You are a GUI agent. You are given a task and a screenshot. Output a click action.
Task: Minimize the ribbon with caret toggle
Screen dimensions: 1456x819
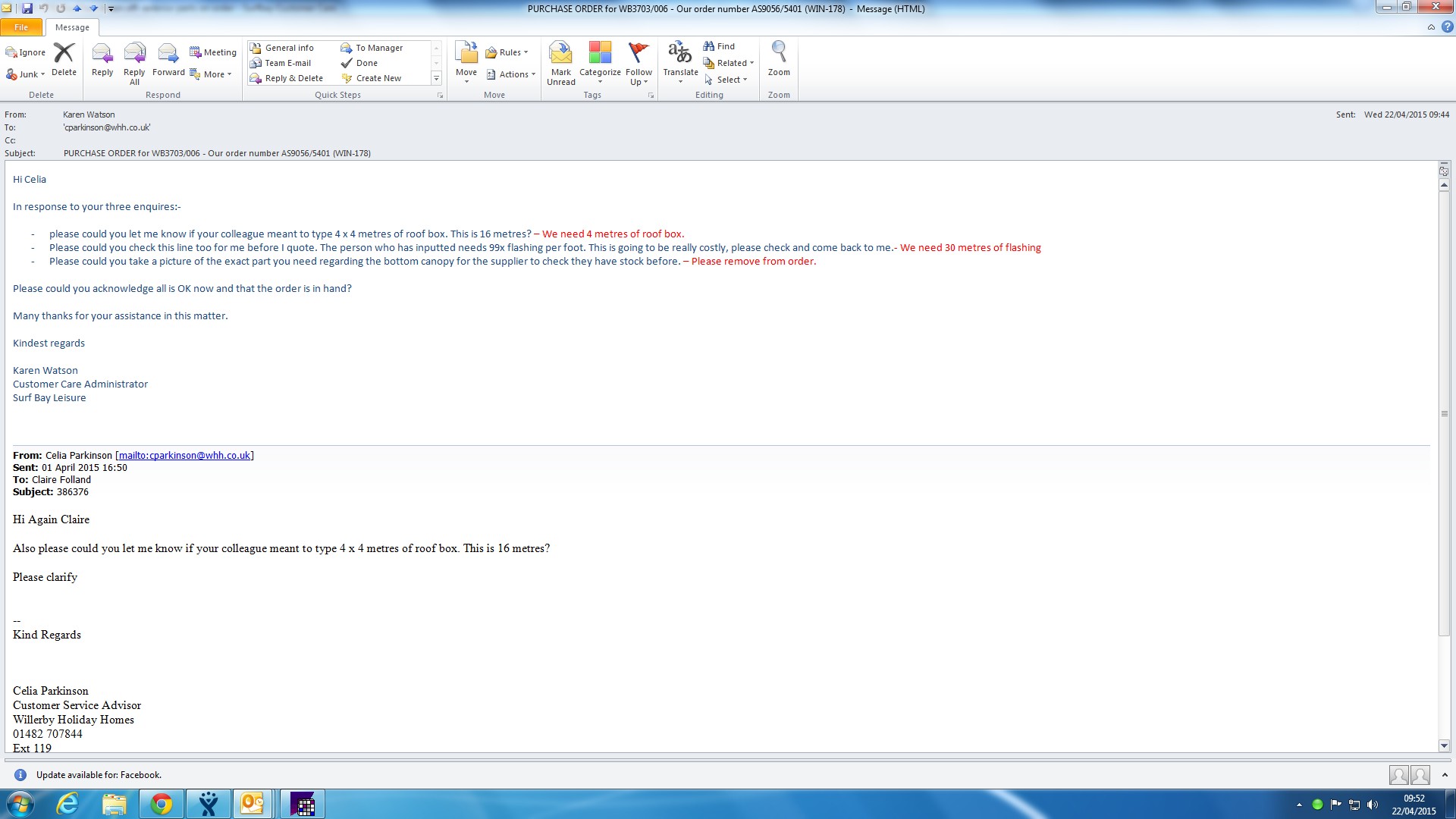[x=1431, y=27]
